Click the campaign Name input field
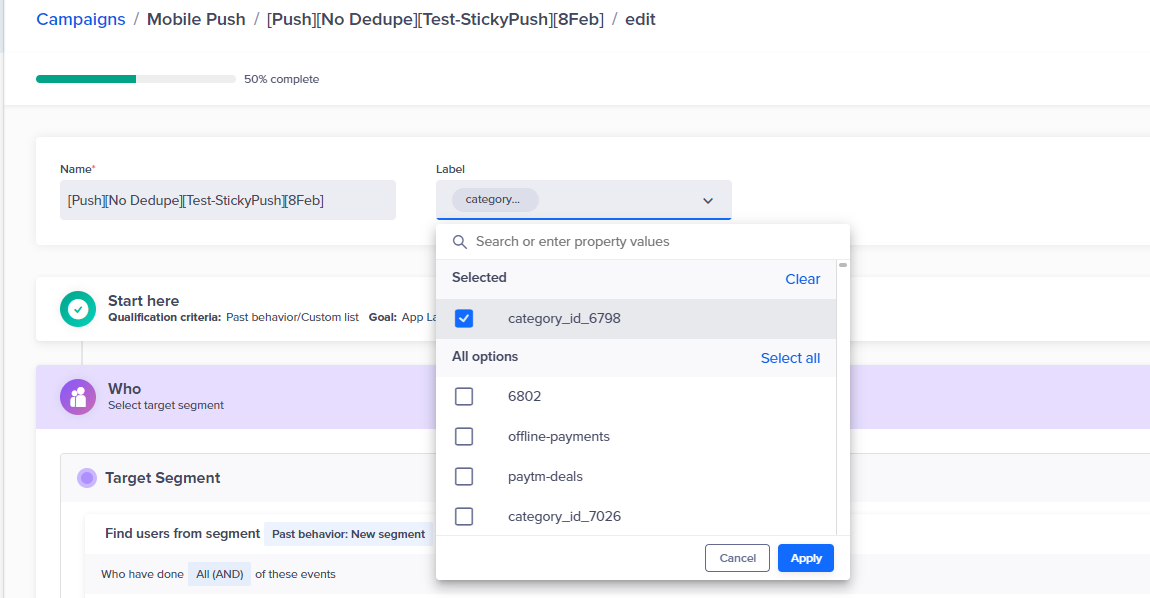 click(228, 200)
